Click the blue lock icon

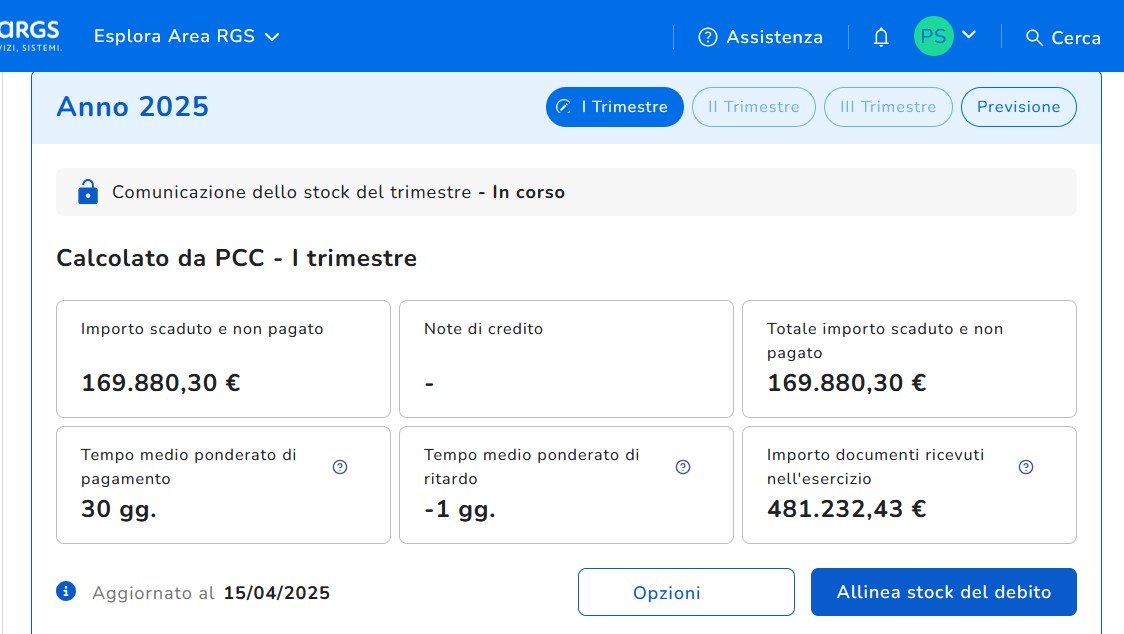[88, 191]
